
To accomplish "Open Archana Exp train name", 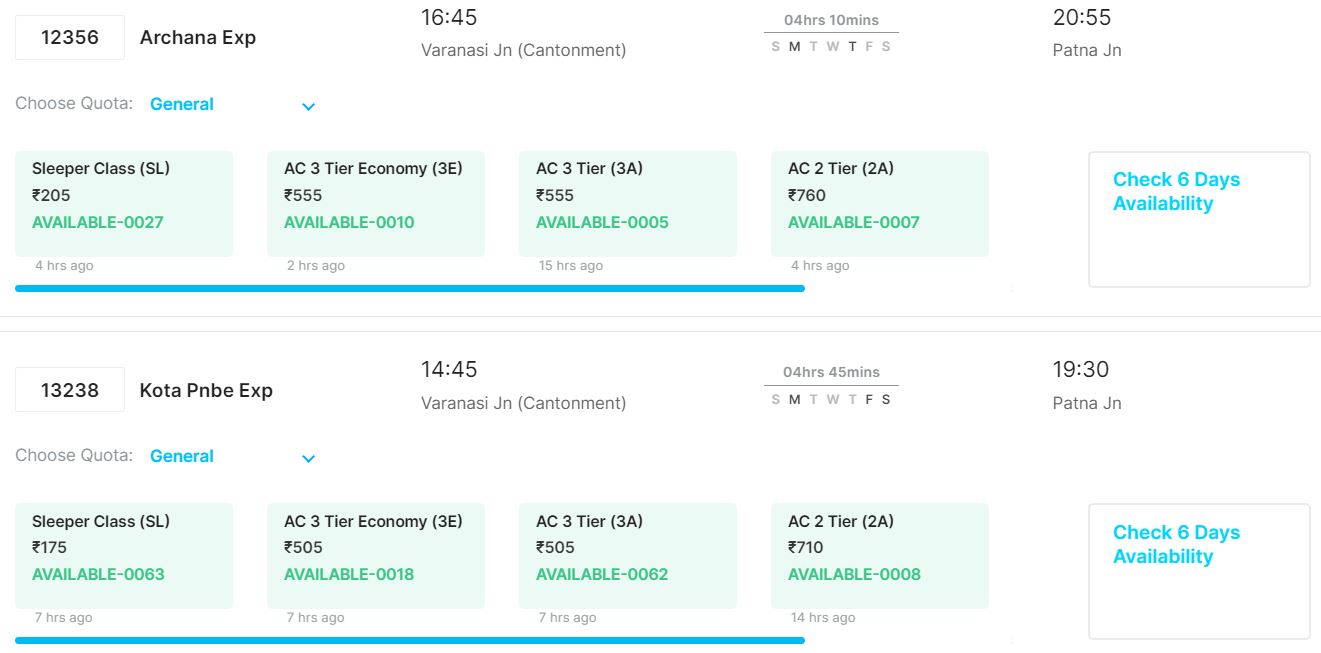I will pyautogui.click(x=198, y=38).
